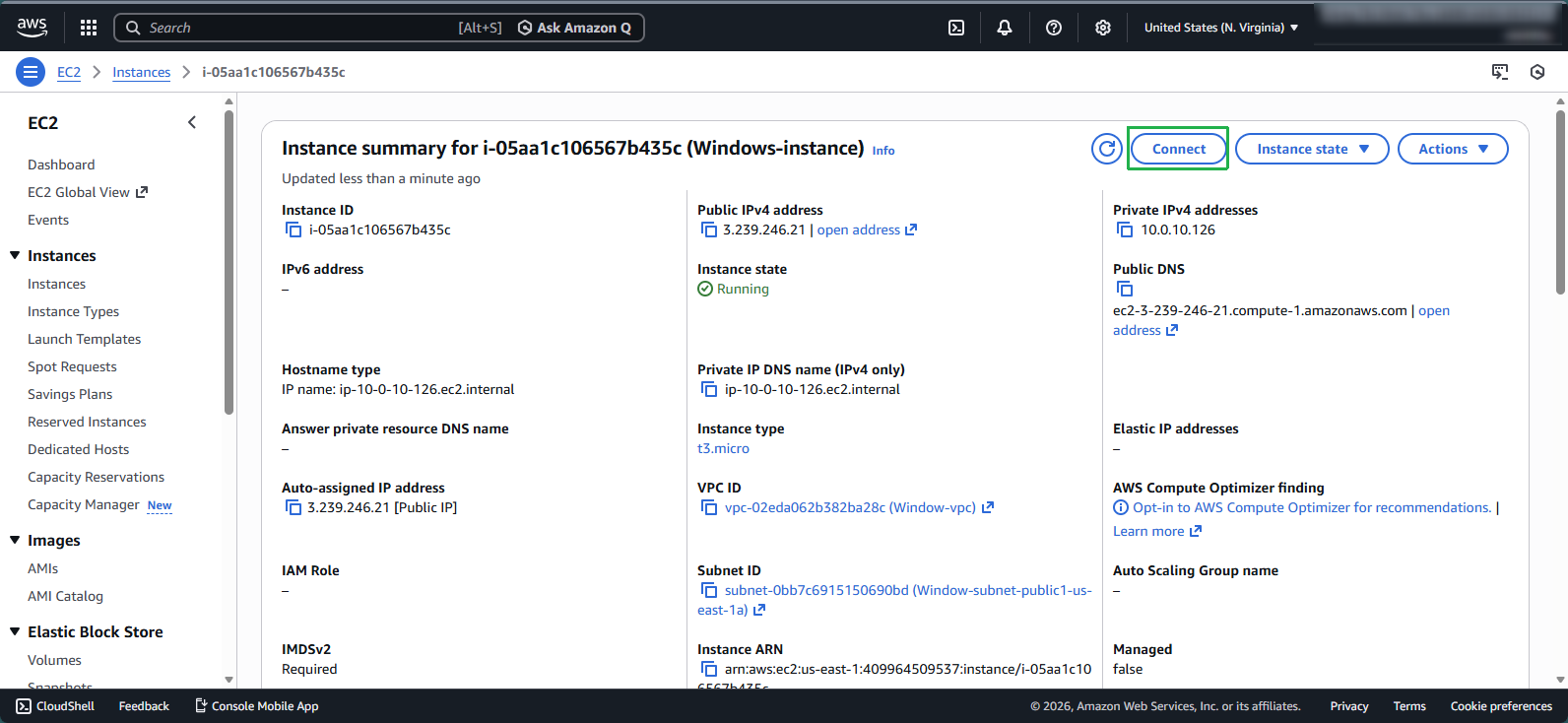Open the Info link next to title

[883, 151]
